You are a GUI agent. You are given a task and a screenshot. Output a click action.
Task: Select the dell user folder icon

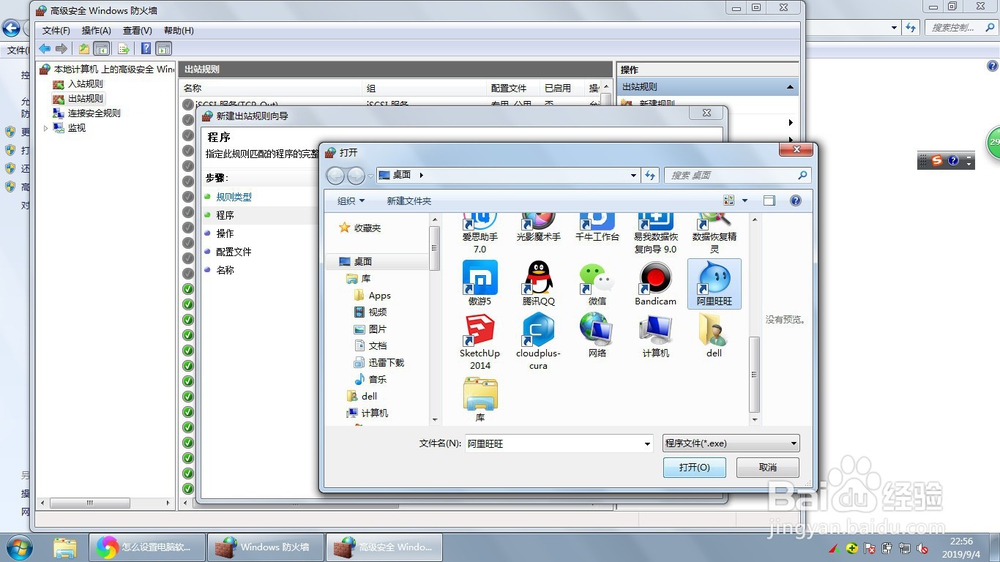(714, 336)
